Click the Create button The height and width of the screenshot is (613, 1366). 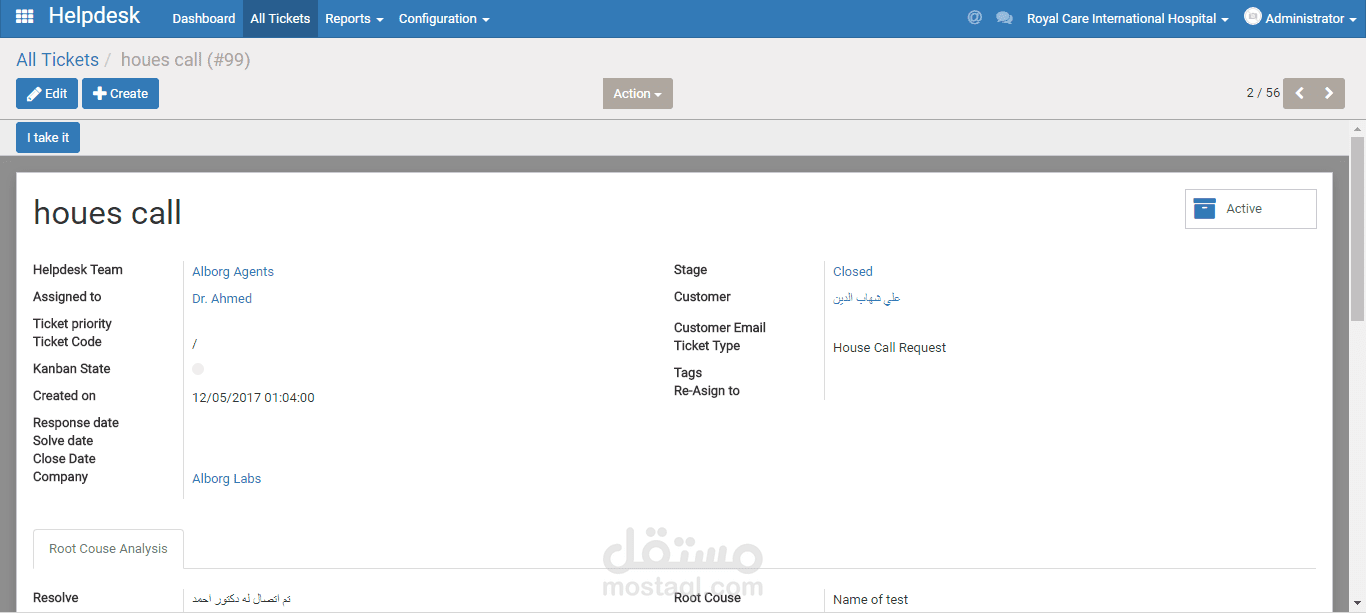click(x=120, y=93)
